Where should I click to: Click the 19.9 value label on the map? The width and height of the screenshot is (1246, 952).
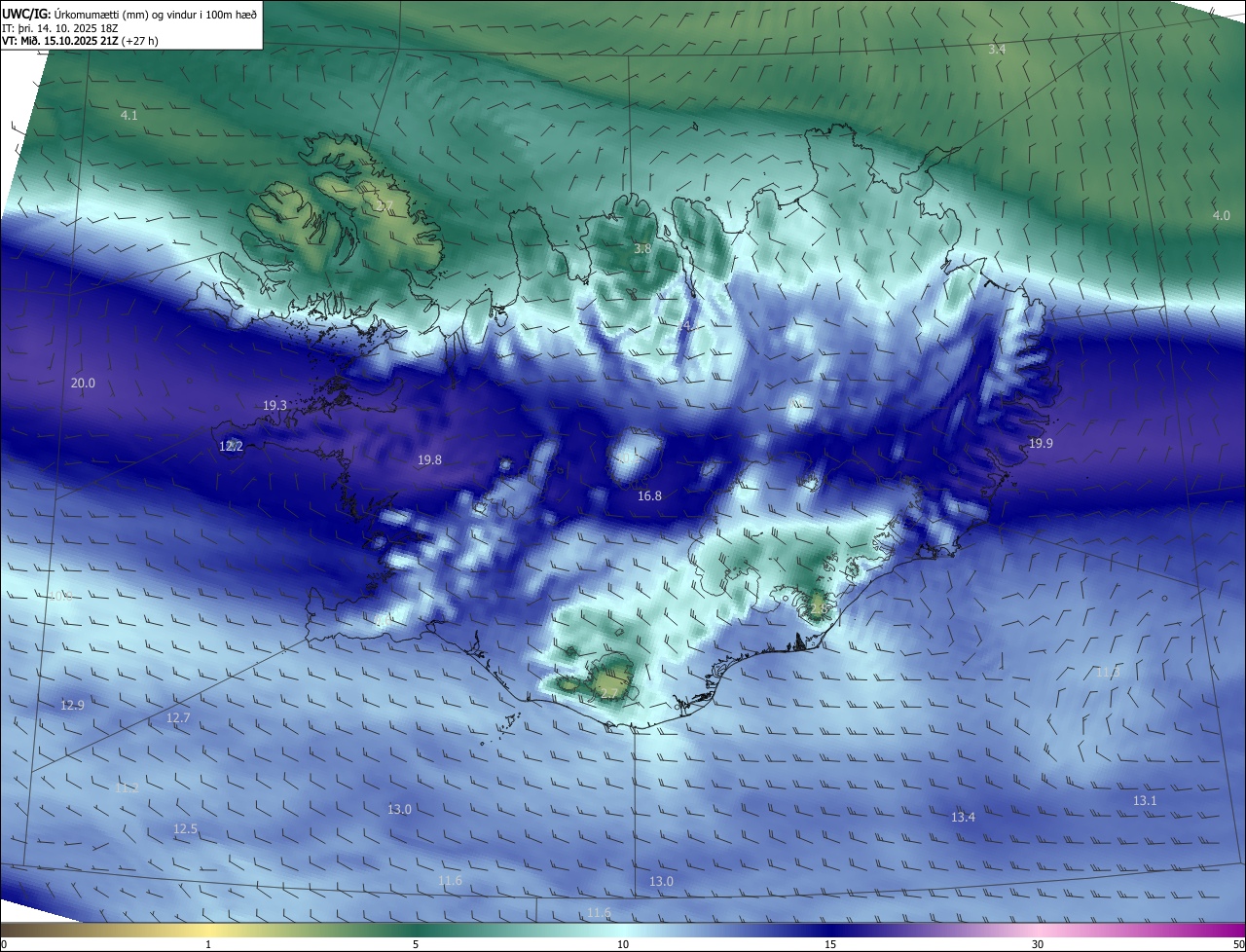click(1041, 443)
